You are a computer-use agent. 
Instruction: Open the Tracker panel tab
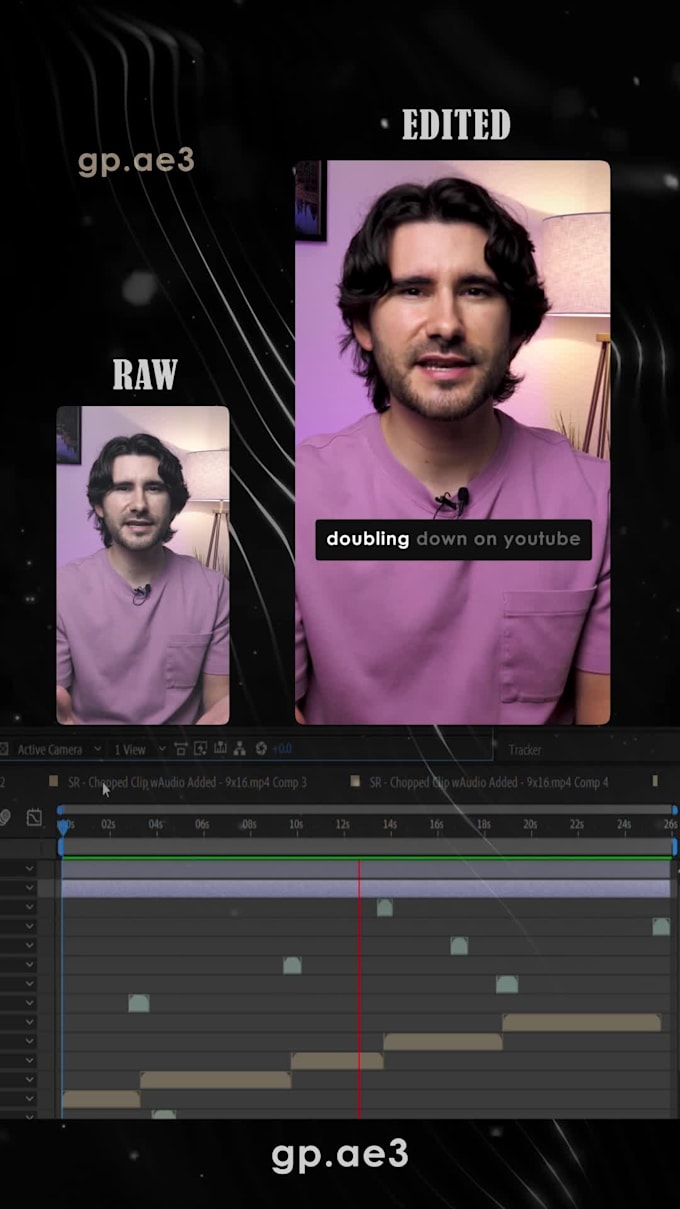pyautogui.click(x=525, y=749)
